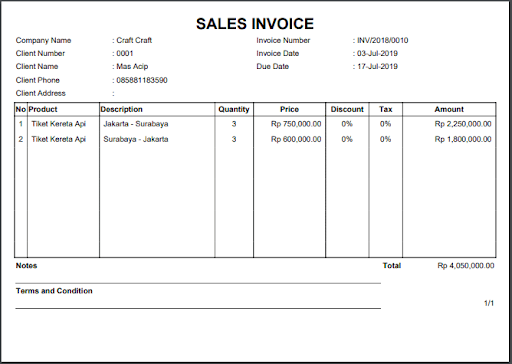This screenshot has width=512, height=364.
Task: Select tax 0% in row 2
Action: pyautogui.click(x=385, y=139)
